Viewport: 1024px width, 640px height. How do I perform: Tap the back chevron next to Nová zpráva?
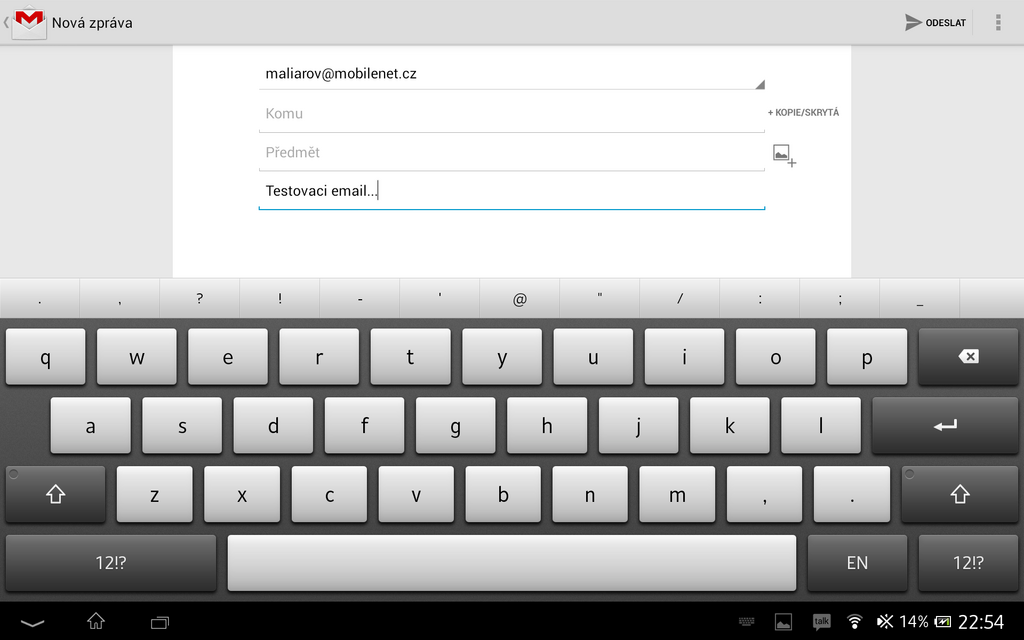click(6, 21)
